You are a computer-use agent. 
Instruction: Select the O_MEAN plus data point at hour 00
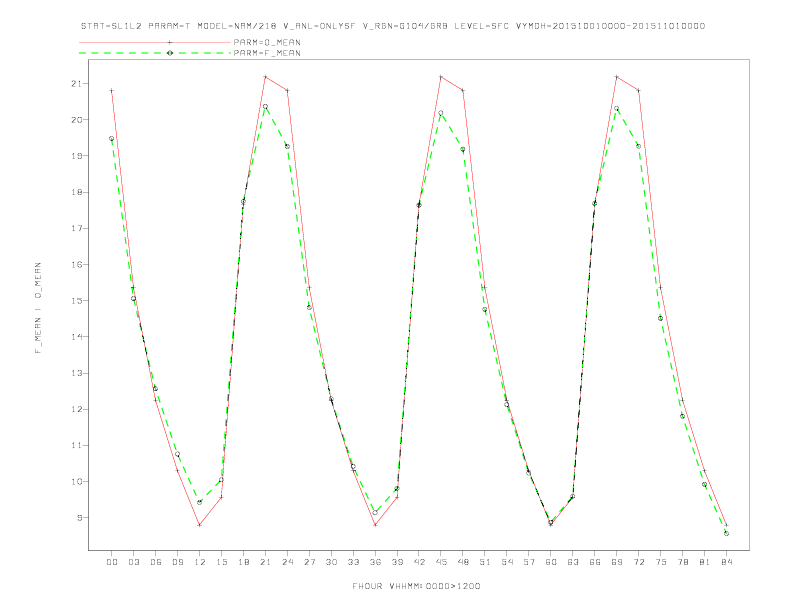tap(112, 91)
